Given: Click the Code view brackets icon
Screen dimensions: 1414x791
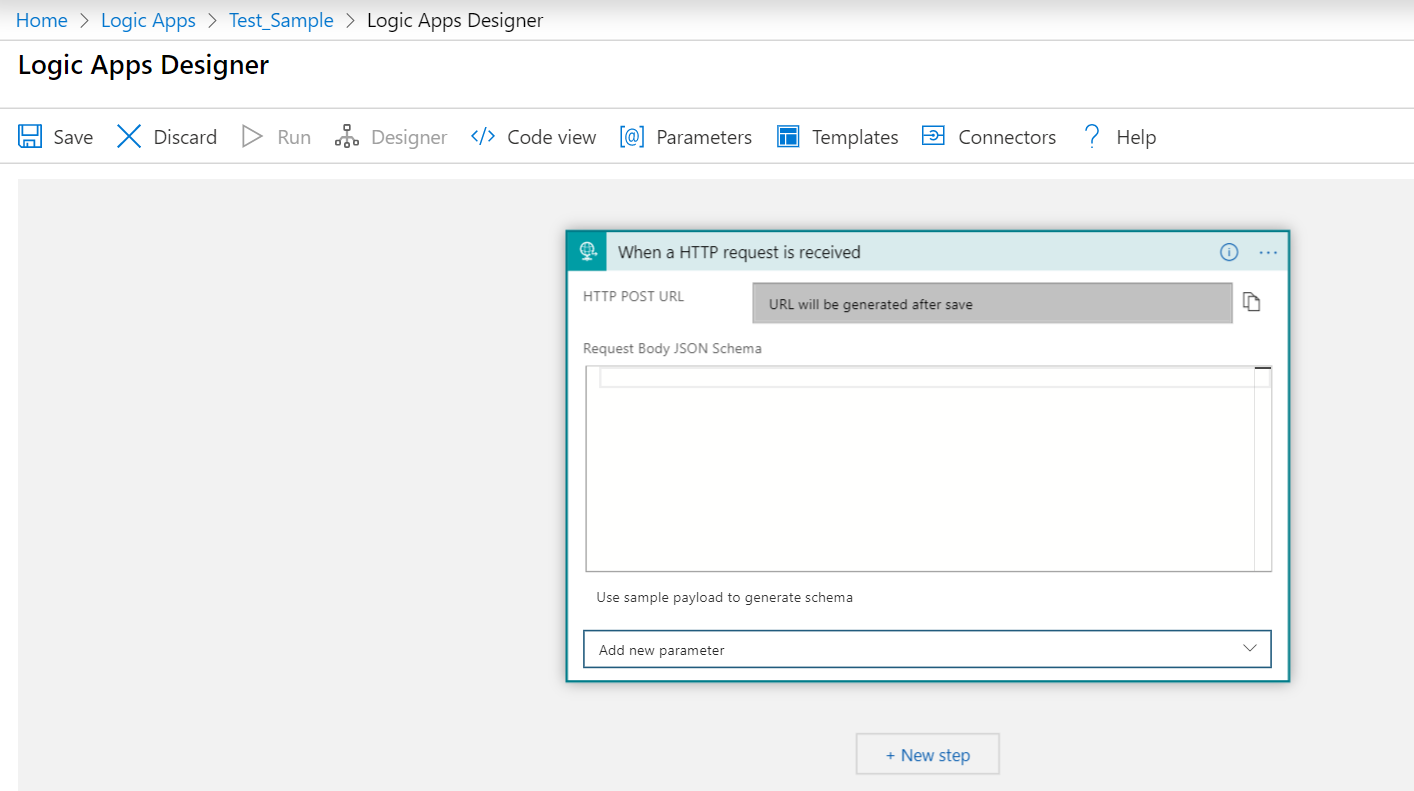Looking at the screenshot, I should click(483, 137).
